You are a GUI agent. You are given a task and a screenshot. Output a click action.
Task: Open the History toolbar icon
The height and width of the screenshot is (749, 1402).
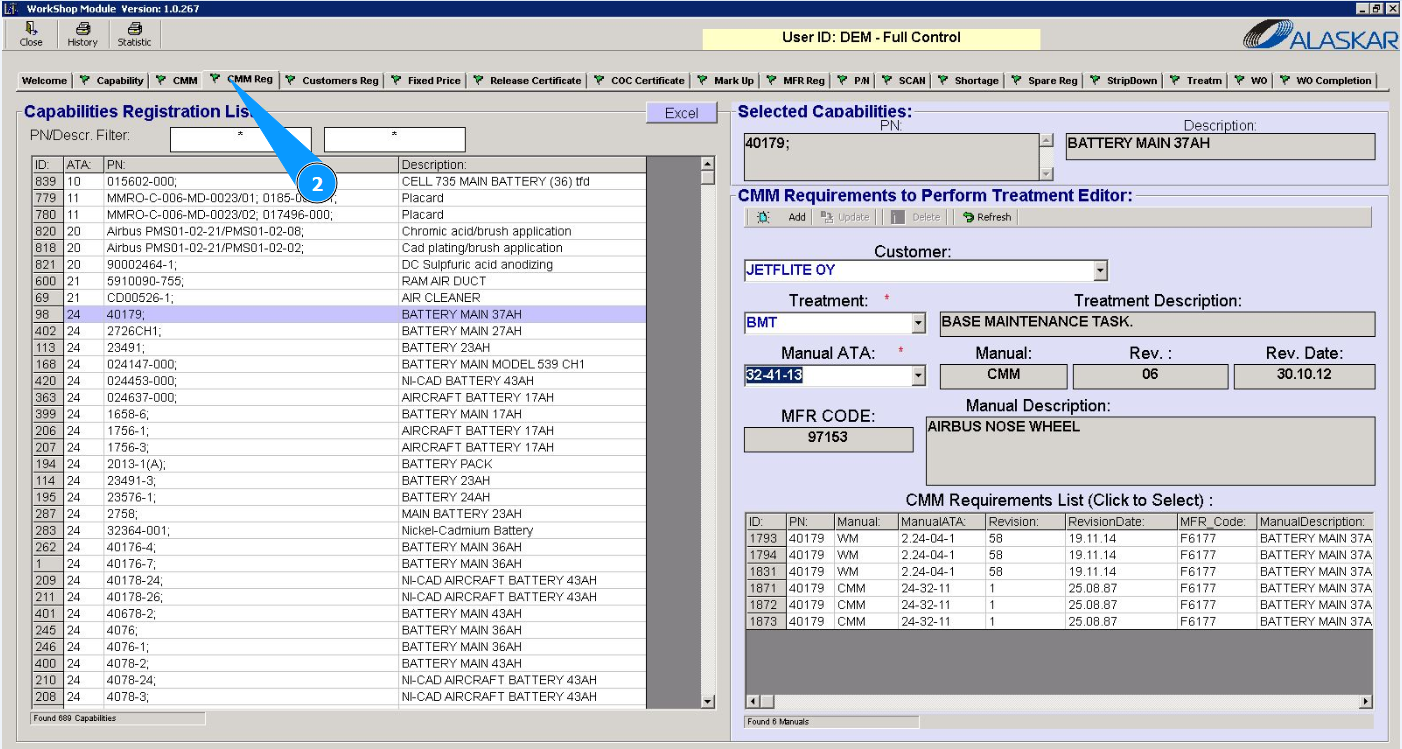pos(82,35)
